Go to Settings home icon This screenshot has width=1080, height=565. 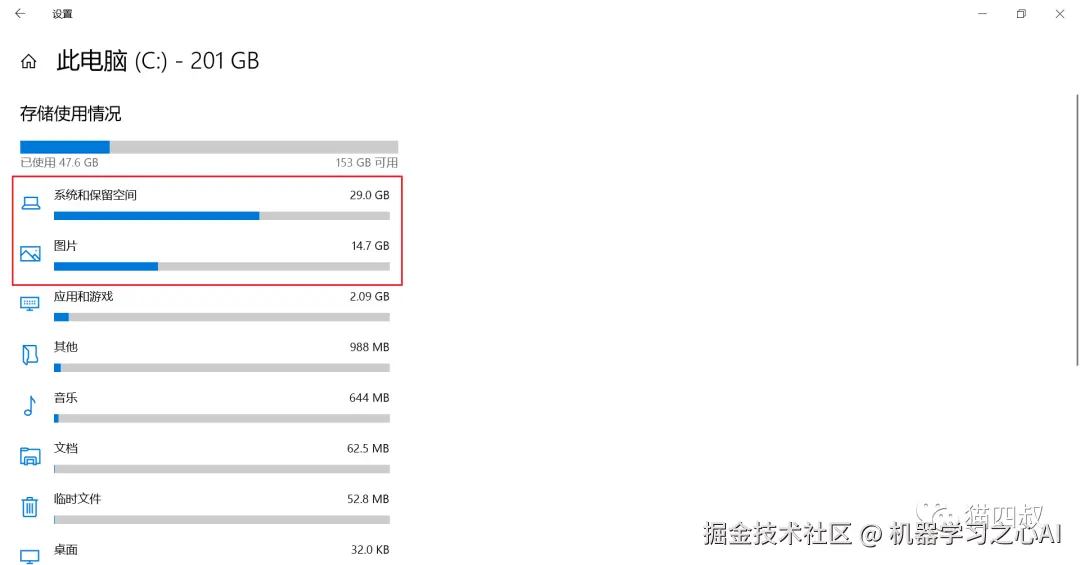pyautogui.click(x=29, y=62)
